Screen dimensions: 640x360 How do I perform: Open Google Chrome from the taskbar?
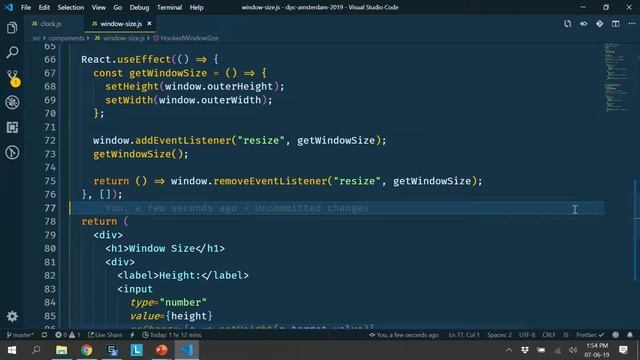(x=87, y=350)
